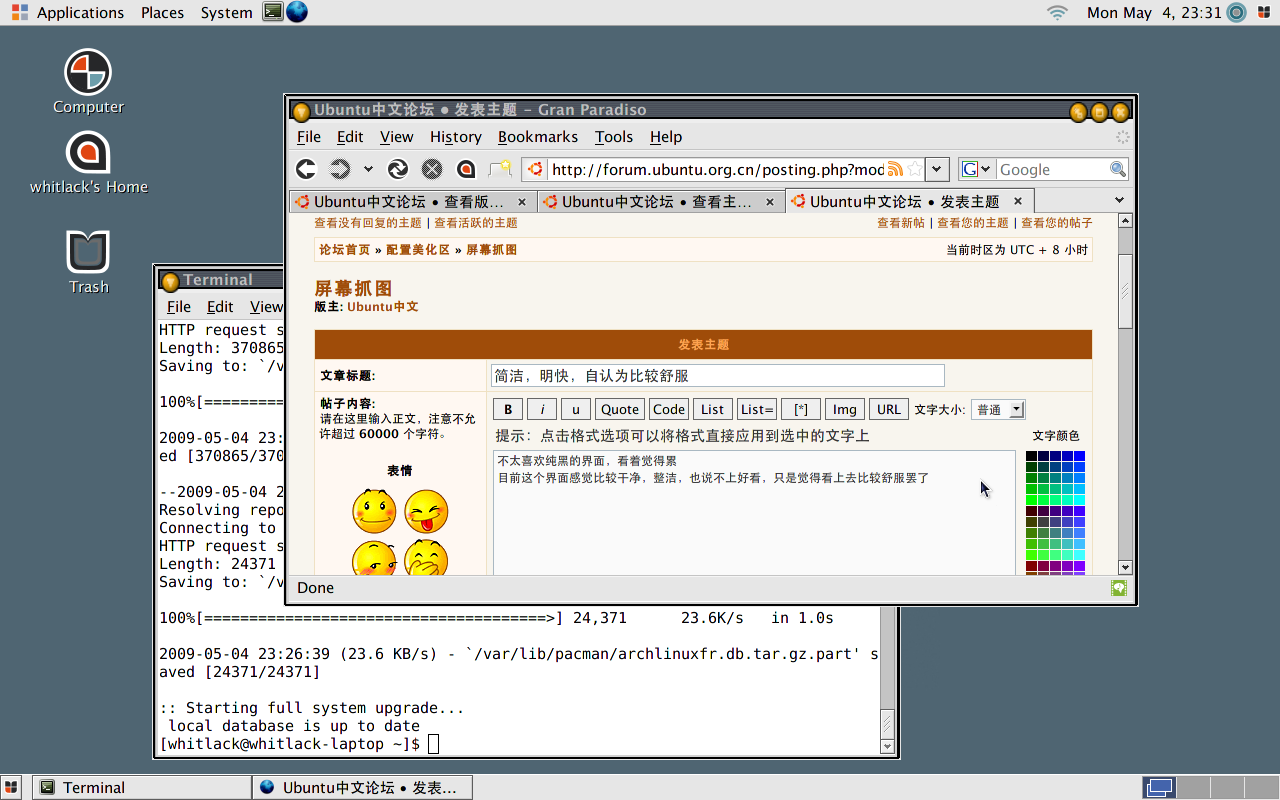The width and height of the screenshot is (1280, 800).
Task: Click the browser page scrollbar thumb
Action: pyautogui.click(x=1125, y=291)
